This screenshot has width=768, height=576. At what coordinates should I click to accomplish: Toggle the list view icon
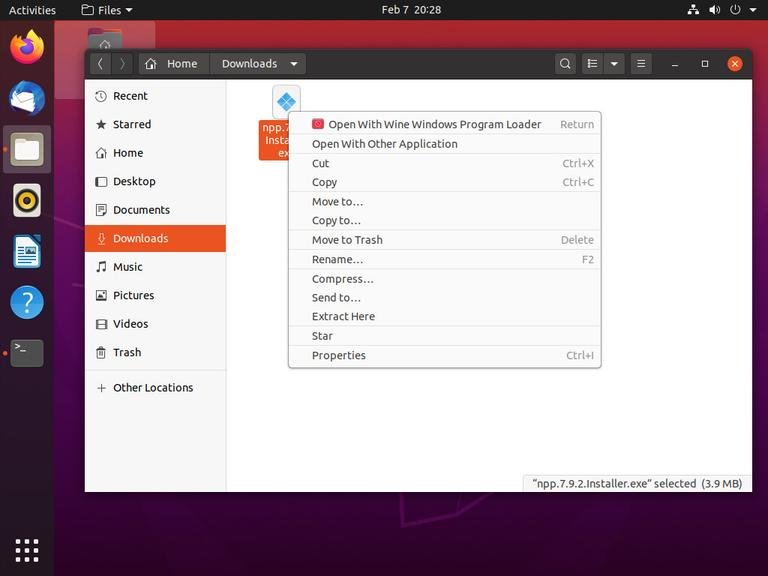pos(593,64)
